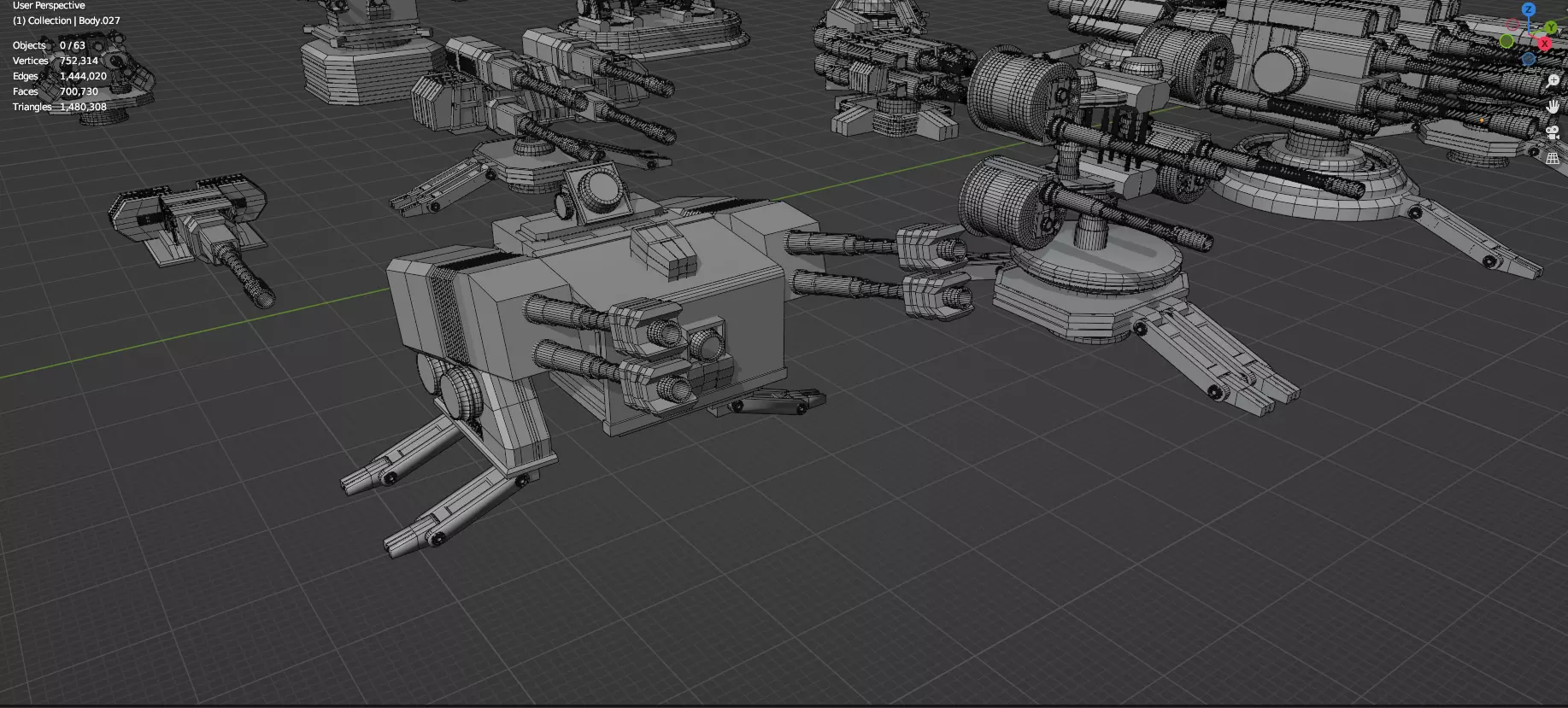Click the 'User Perspective' label
Viewport: 1568px width, 708px height.
pyautogui.click(x=49, y=5)
